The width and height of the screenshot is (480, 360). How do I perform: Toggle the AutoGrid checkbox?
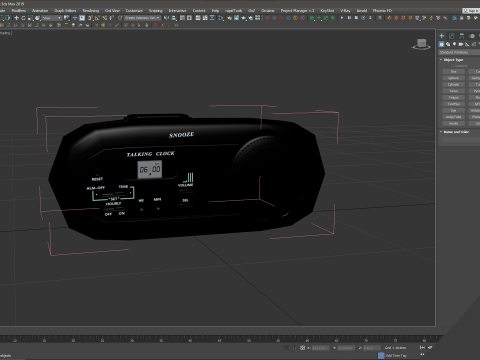point(452,66)
